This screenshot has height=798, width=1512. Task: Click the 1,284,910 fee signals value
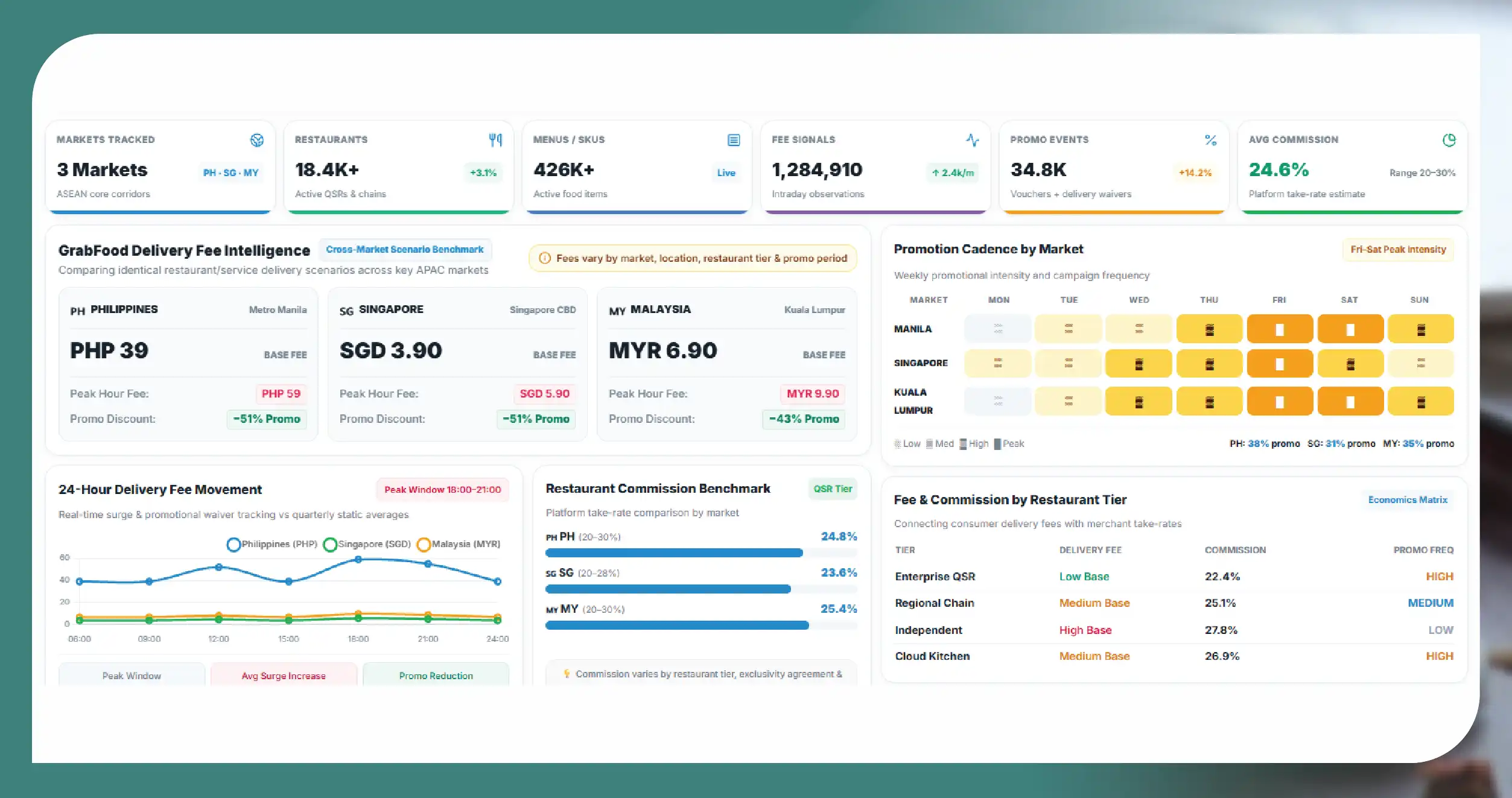pos(817,170)
